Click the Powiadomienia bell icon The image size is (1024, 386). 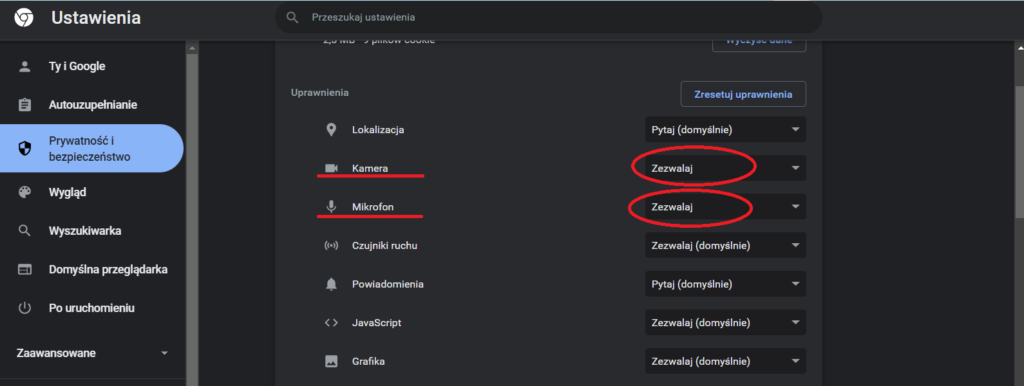click(x=331, y=284)
